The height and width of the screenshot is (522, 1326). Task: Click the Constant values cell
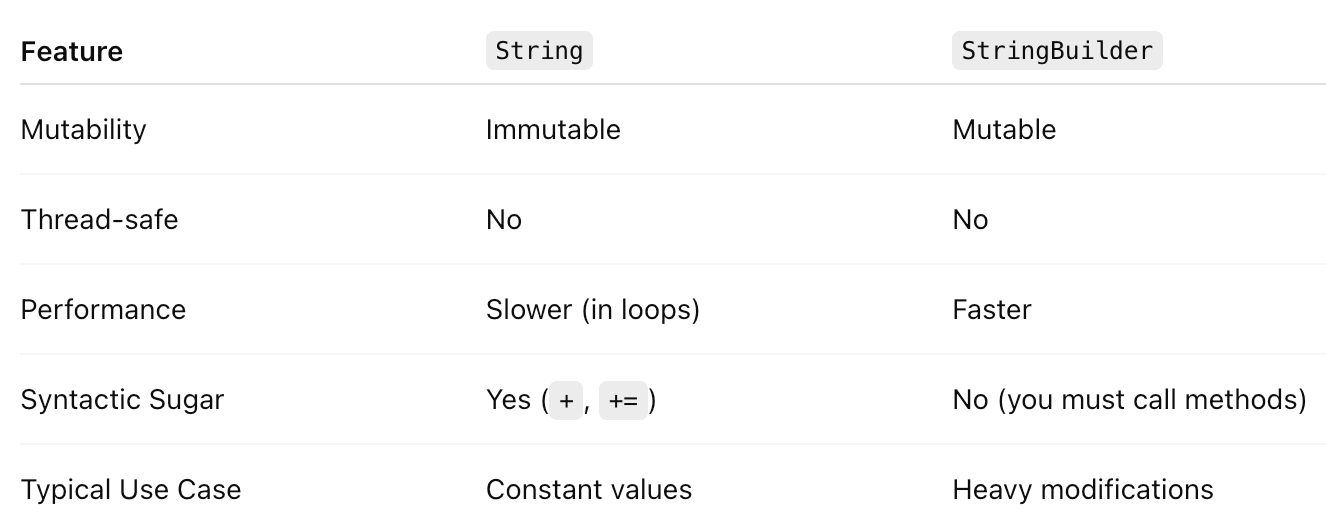click(589, 490)
